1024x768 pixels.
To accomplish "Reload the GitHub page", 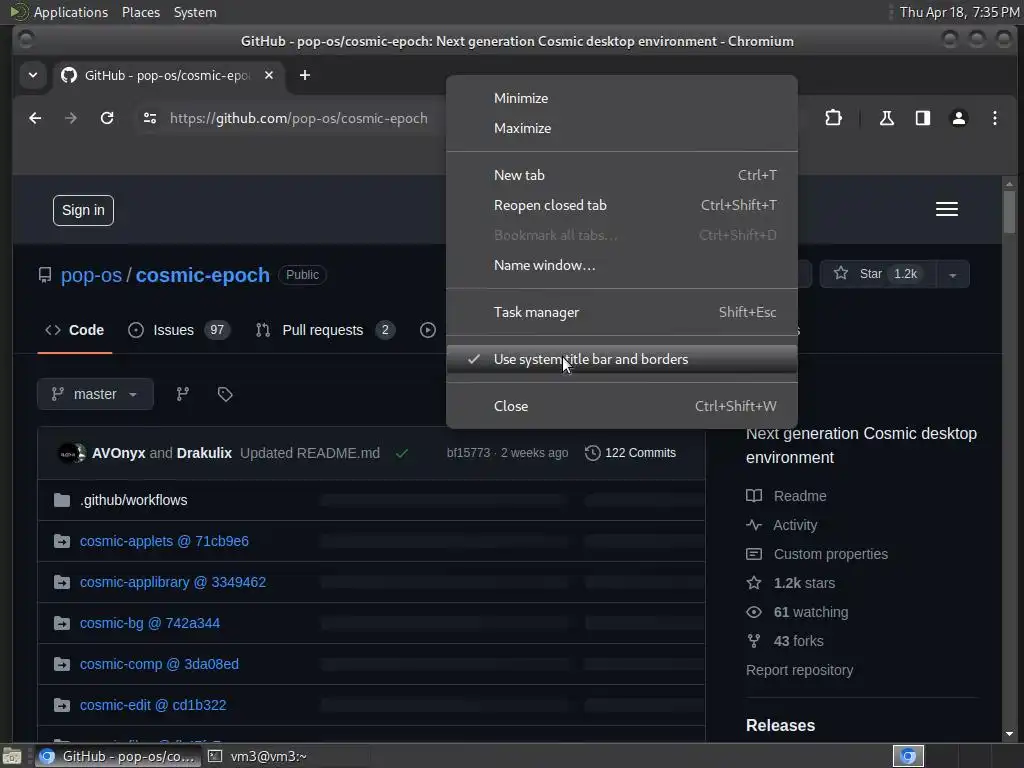I will click(107, 118).
